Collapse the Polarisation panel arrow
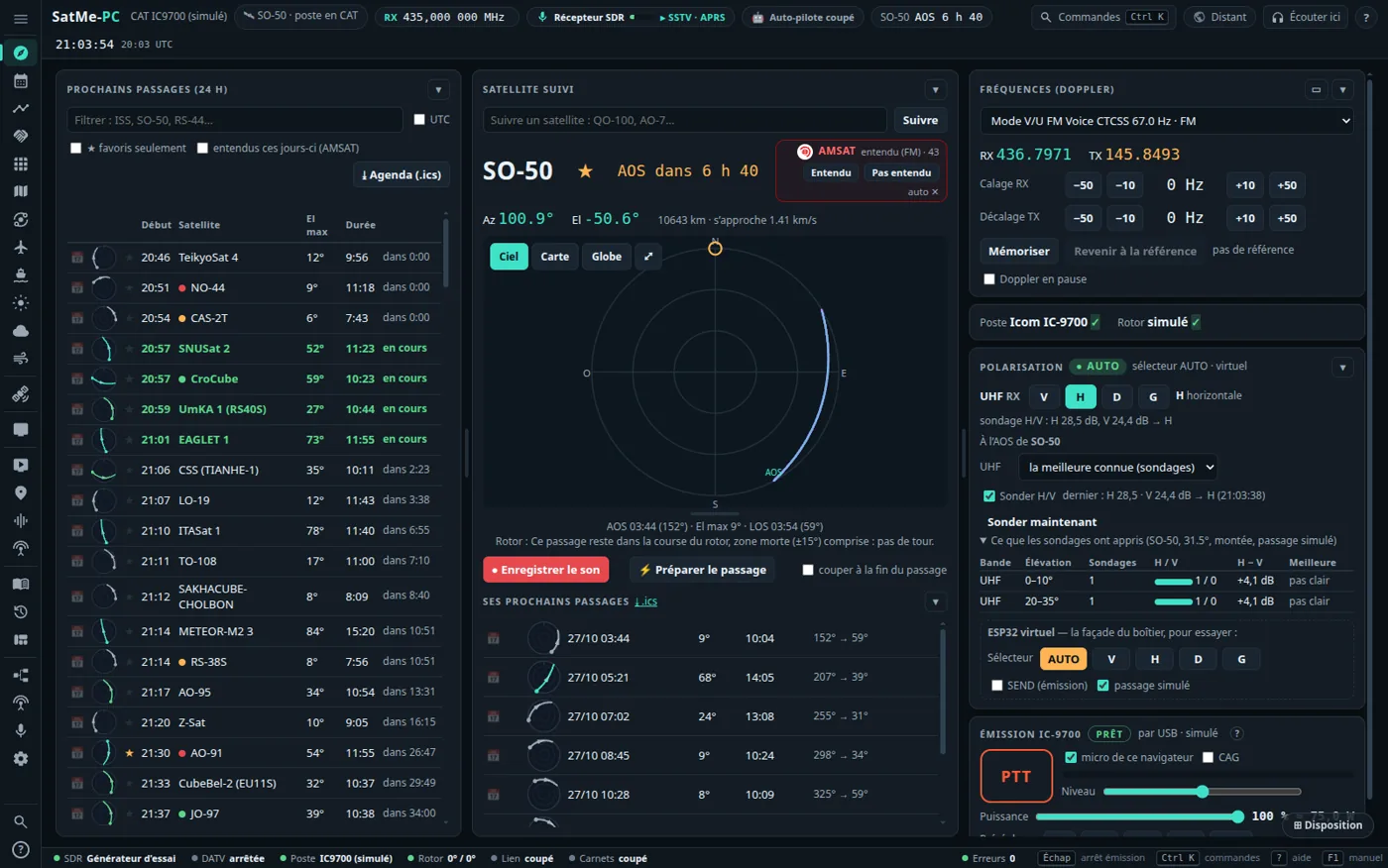 [x=1342, y=367]
